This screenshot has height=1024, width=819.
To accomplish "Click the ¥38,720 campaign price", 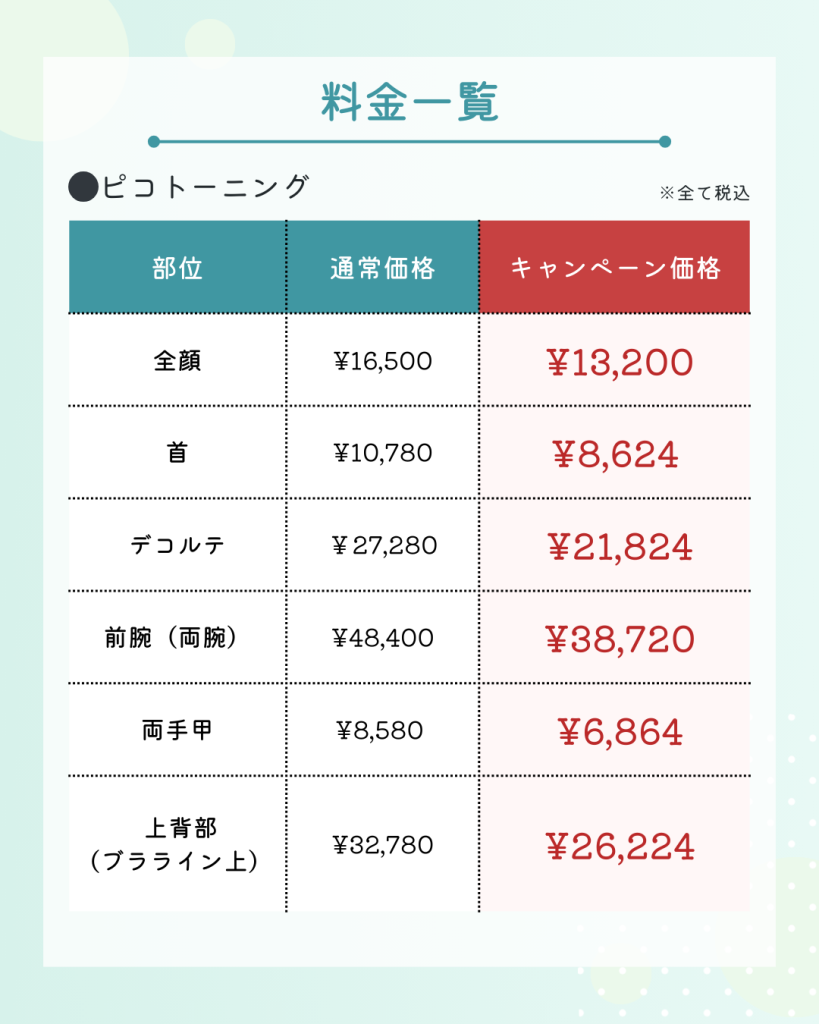I will click(619, 639).
